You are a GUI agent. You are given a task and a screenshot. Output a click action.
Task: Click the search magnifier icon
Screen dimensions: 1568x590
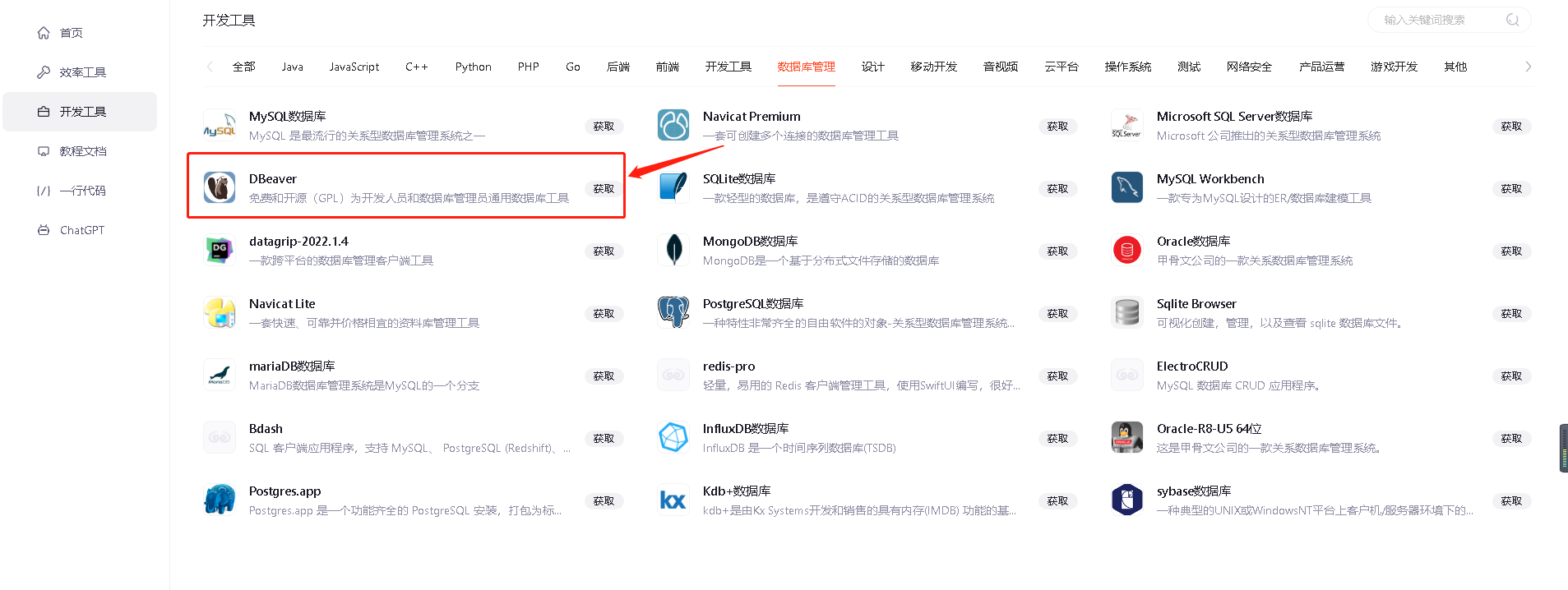[1512, 20]
